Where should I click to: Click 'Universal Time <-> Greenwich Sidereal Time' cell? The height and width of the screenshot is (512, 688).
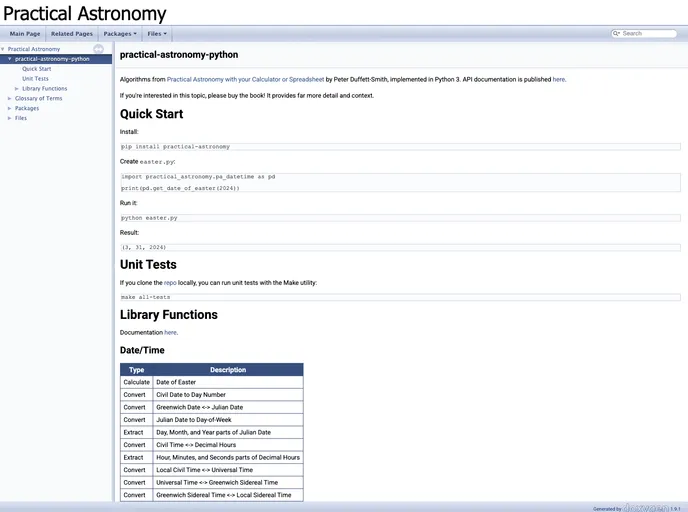point(228,482)
